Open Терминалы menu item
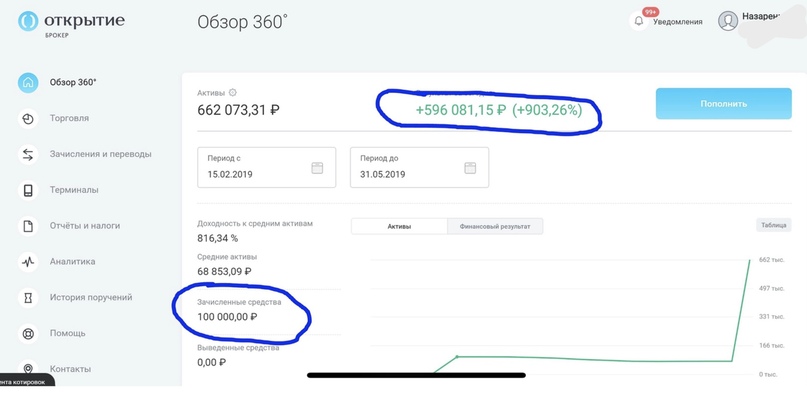The image size is (807, 393). click(74, 190)
